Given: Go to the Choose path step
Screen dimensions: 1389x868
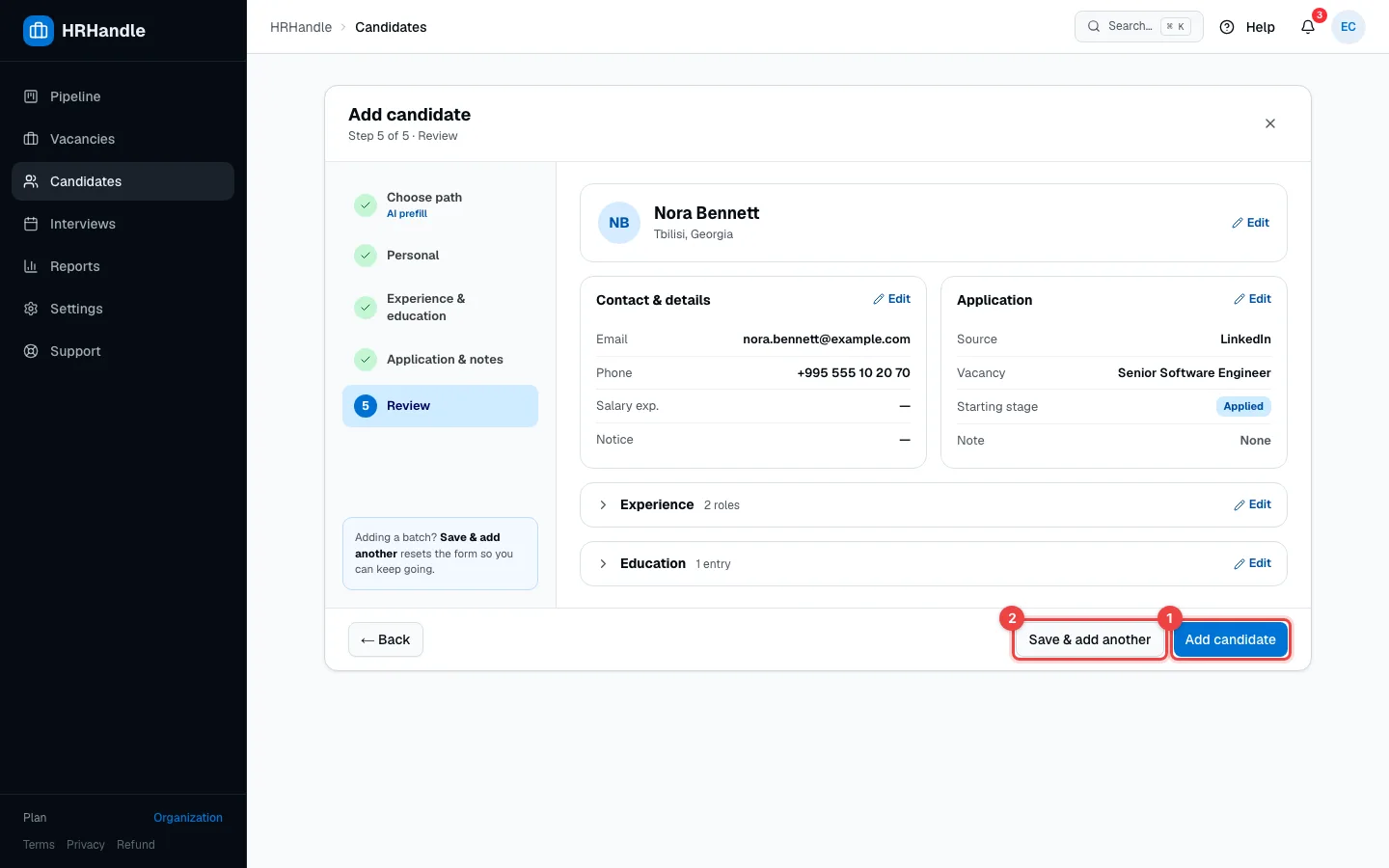Looking at the screenshot, I should [x=440, y=204].
